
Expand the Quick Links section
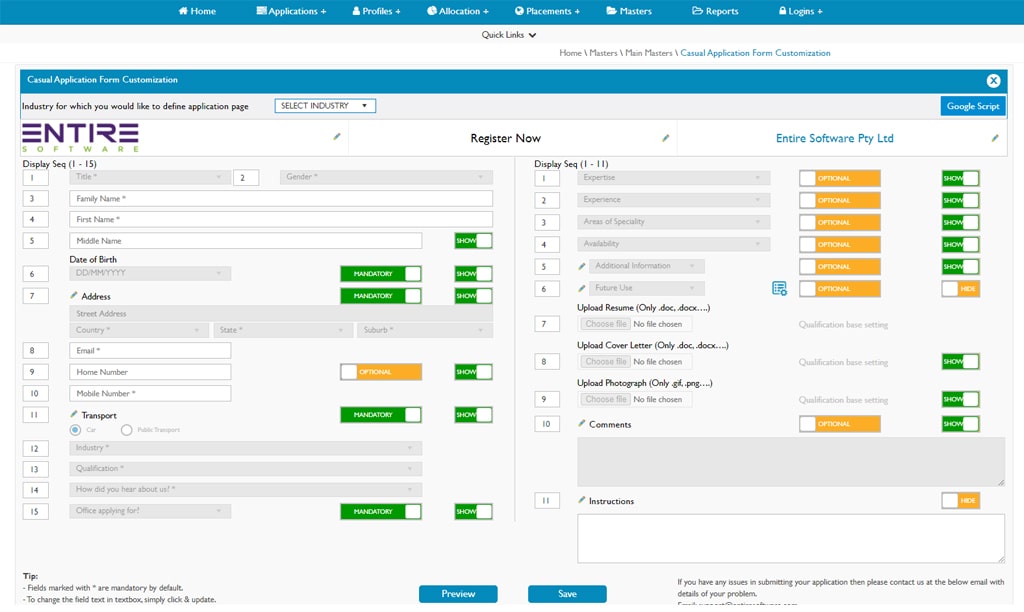click(509, 35)
